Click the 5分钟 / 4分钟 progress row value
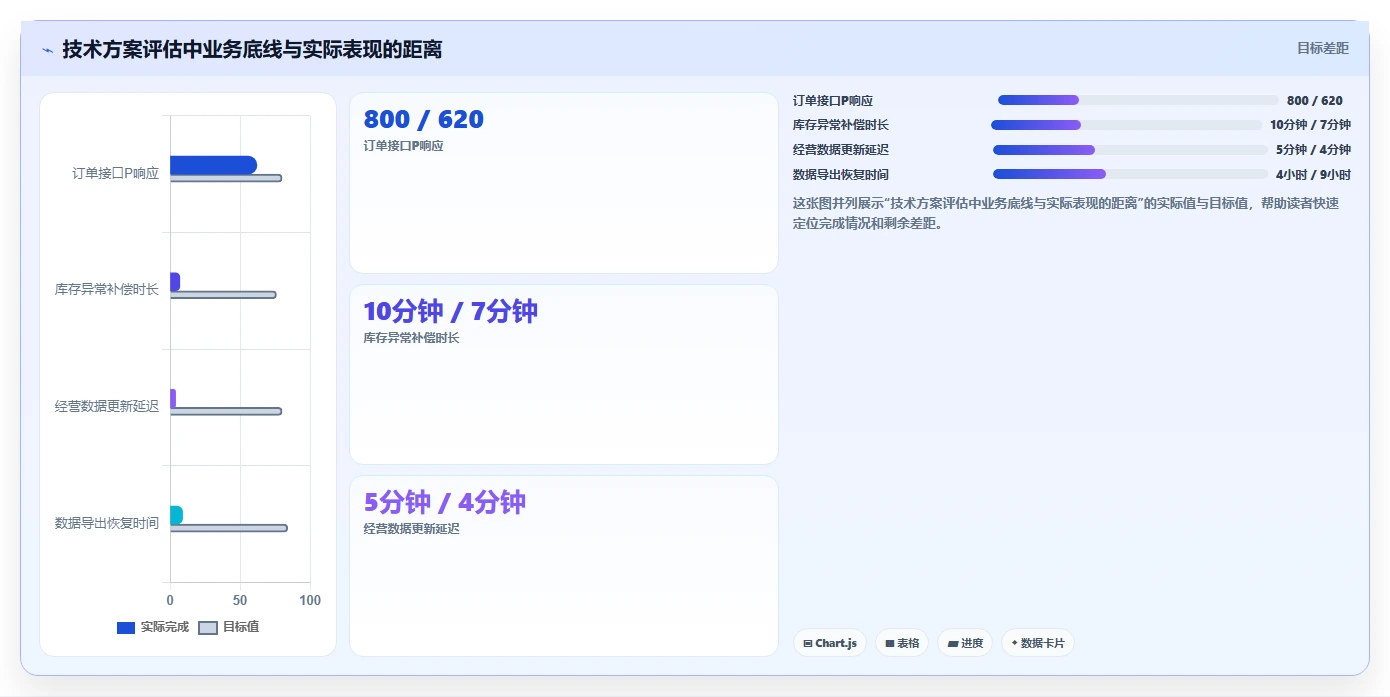Image resolution: width=1390 pixels, height=697 pixels. tap(1313, 150)
